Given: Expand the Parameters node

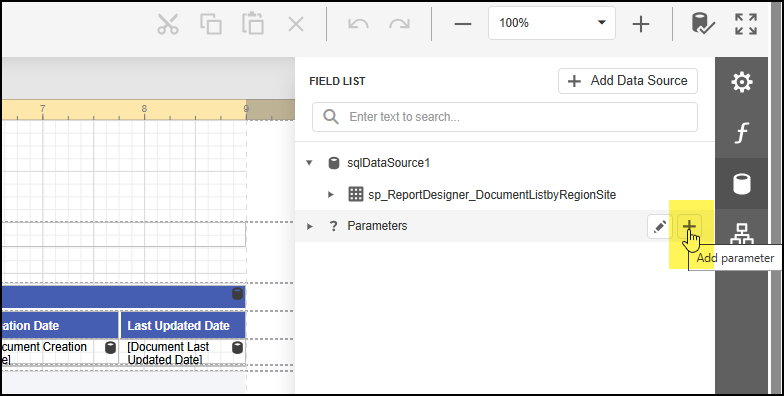Looking at the screenshot, I should pyautogui.click(x=310, y=226).
